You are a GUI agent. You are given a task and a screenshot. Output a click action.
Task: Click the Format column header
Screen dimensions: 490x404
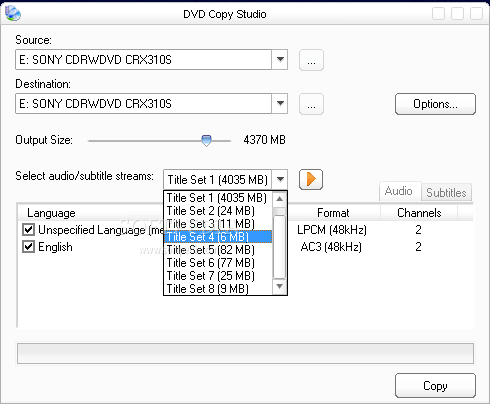coord(333,213)
